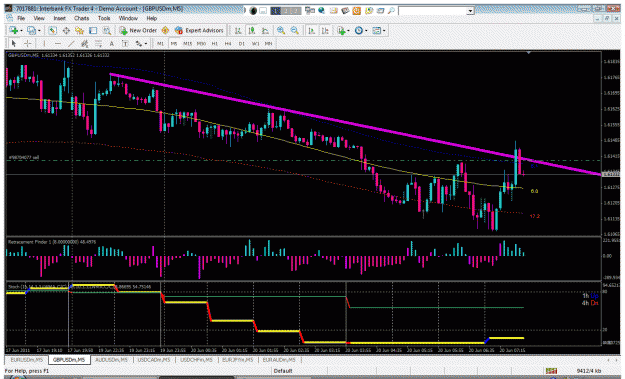Switch to MN timeframe
The image size is (625, 379).
pyautogui.click(x=269, y=43)
